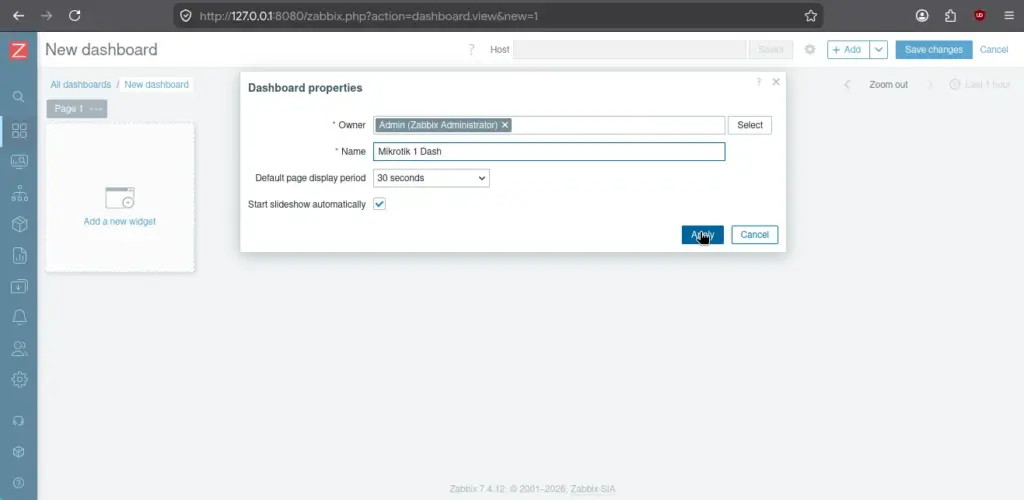The image size is (1024, 500).
Task: Click help icon in Dashboard properties dialog
Action: tap(758, 82)
